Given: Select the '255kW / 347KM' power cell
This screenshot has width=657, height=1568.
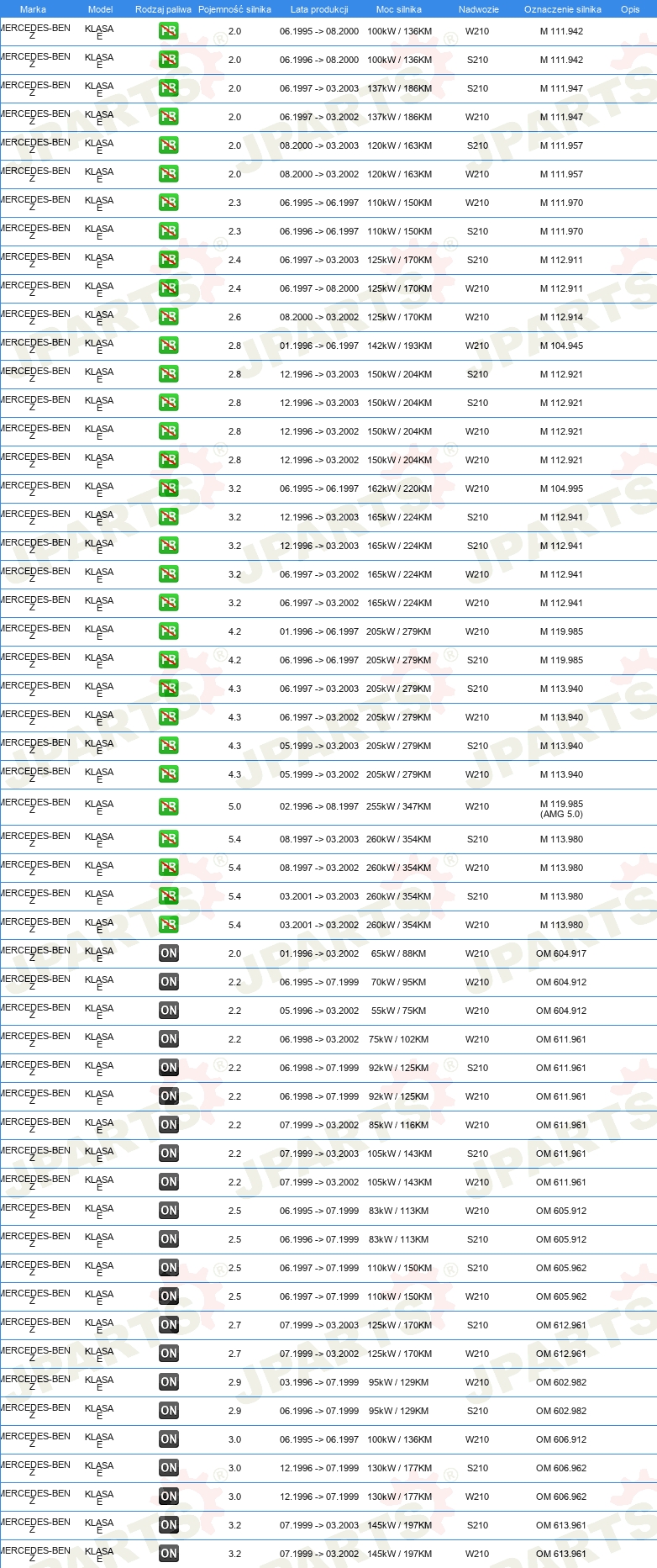Looking at the screenshot, I should tap(399, 806).
